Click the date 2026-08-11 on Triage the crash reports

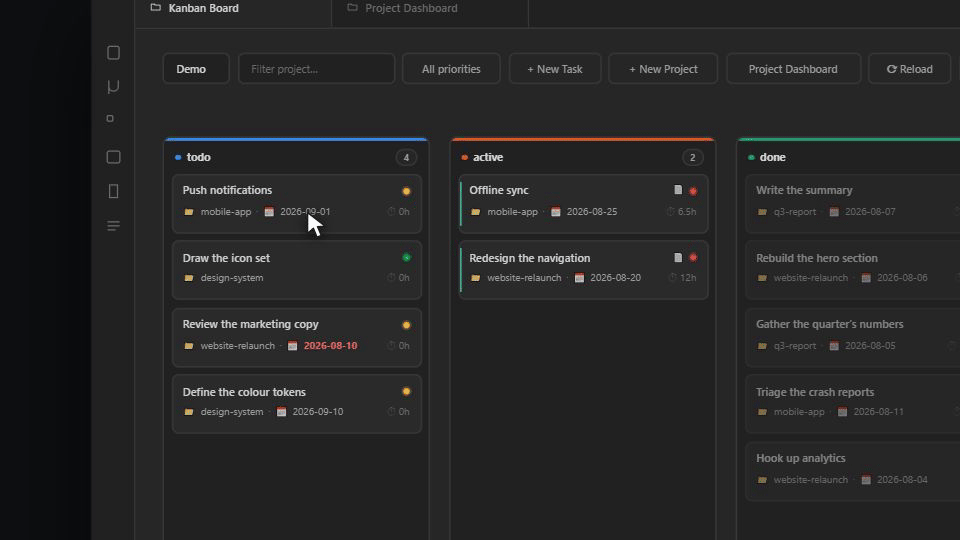879,412
